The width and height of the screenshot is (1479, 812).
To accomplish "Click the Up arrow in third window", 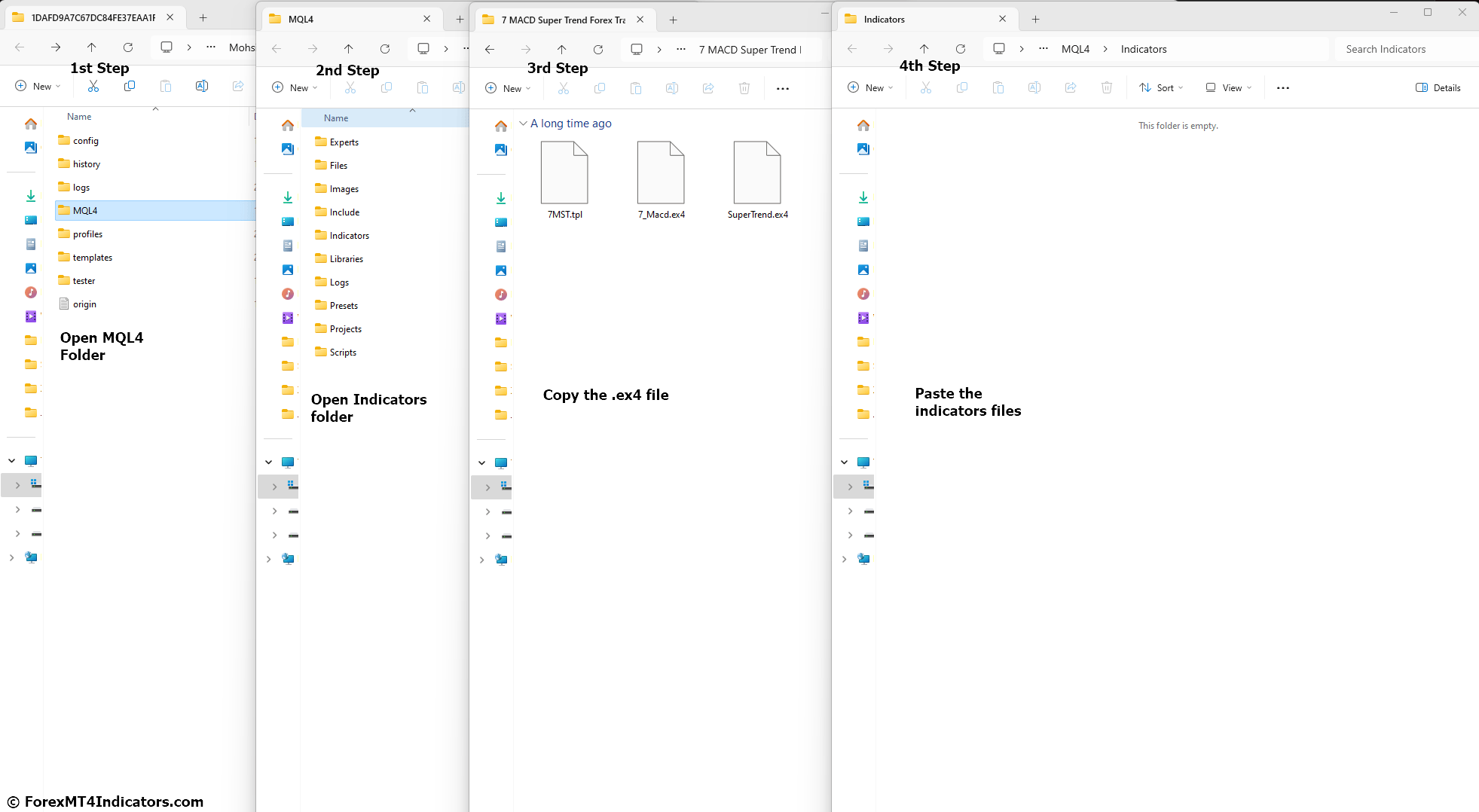I will (562, 50).
